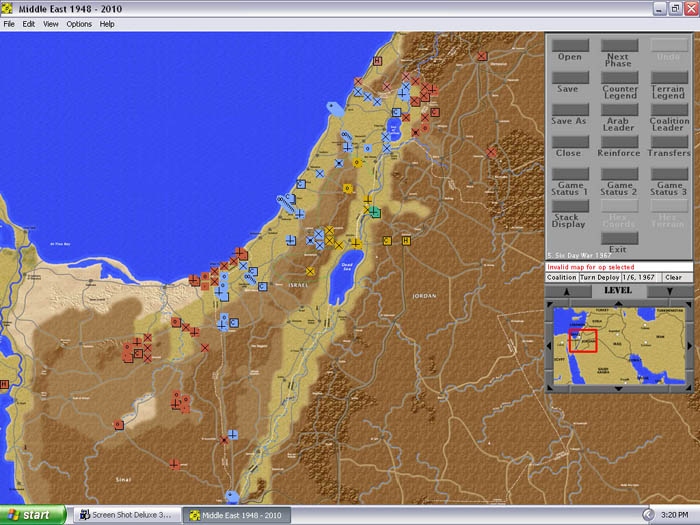The height and width of the screenshot is (525, 700).
Task: Open the Edit menu
Action: click(29, 24)
